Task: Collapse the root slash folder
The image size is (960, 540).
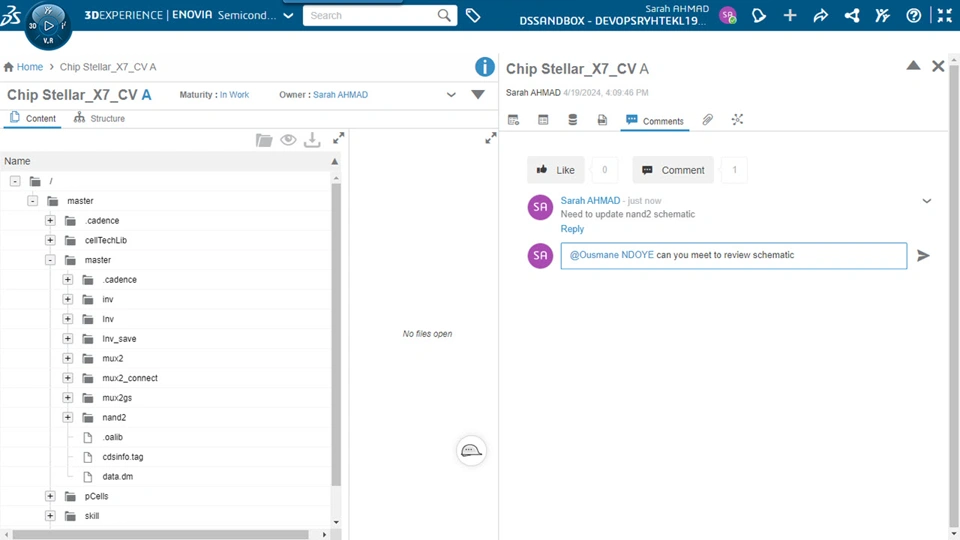Action: (15, 181)
